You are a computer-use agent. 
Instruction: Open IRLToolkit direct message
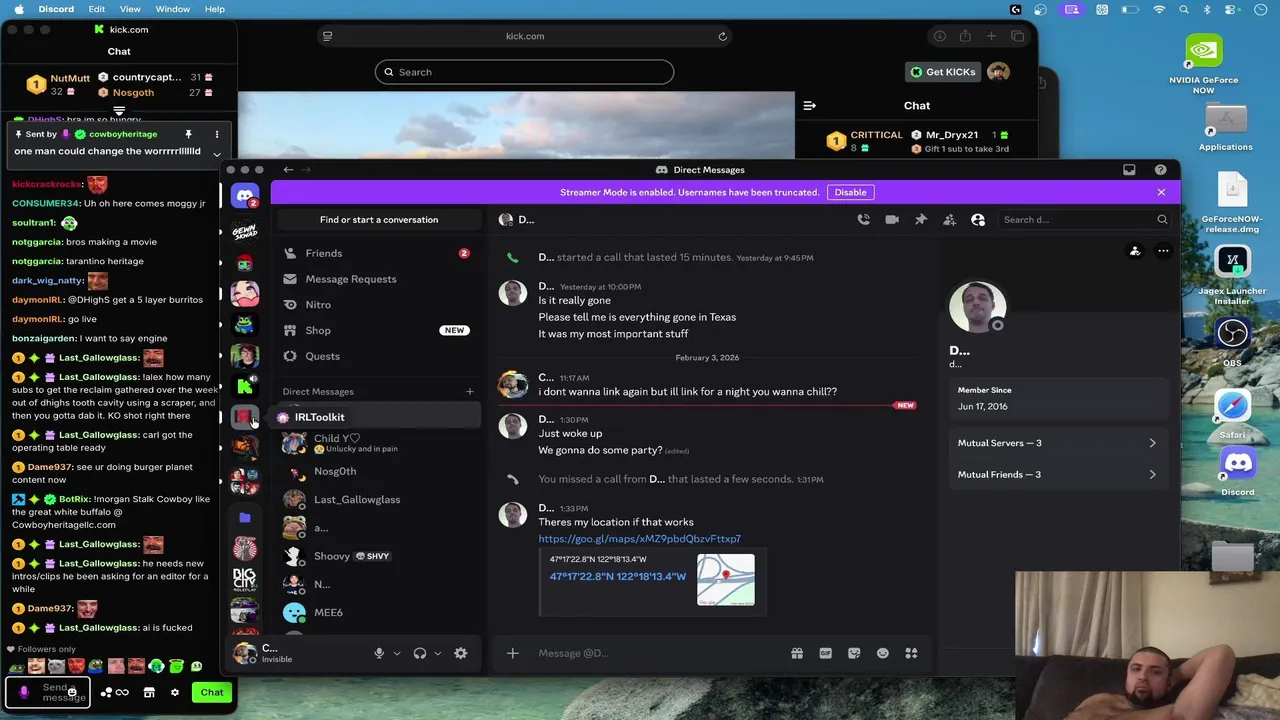click(376, 417)
